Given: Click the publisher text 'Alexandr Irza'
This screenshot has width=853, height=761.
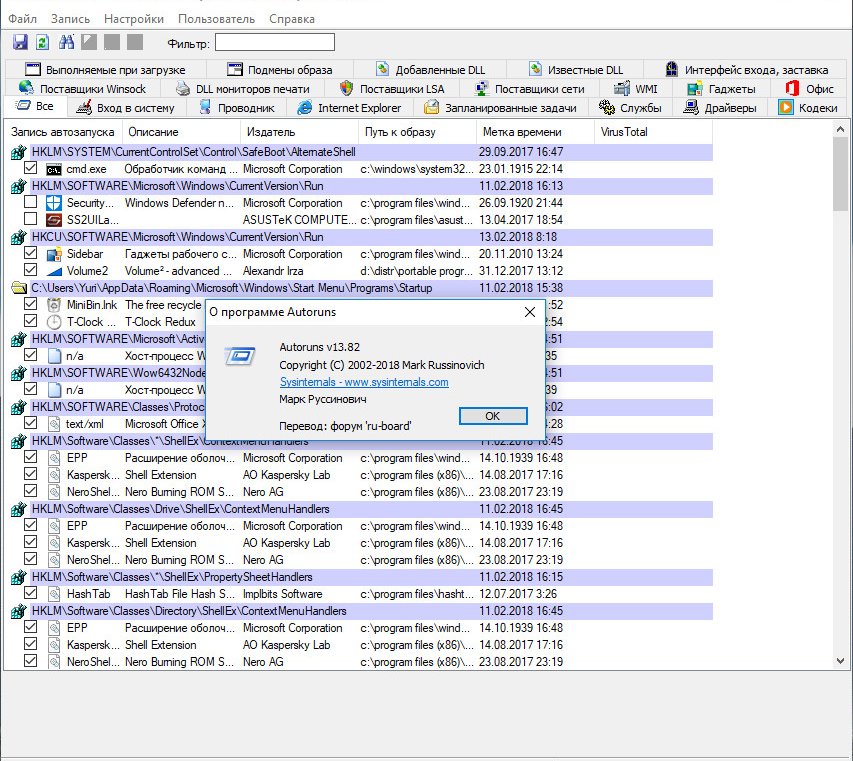Looking at the screenshot, I should (273, 271).
